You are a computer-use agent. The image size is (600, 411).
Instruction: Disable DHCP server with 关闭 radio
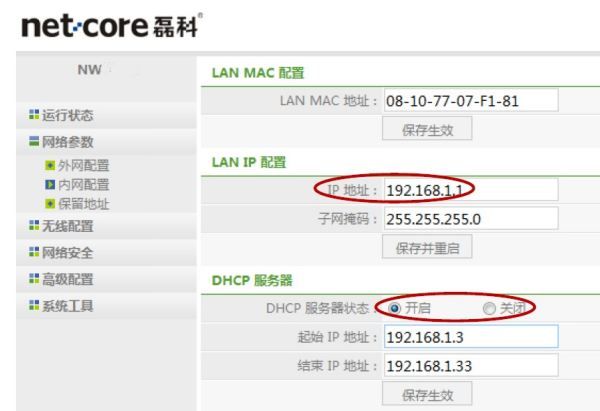(x=489, y=308)
